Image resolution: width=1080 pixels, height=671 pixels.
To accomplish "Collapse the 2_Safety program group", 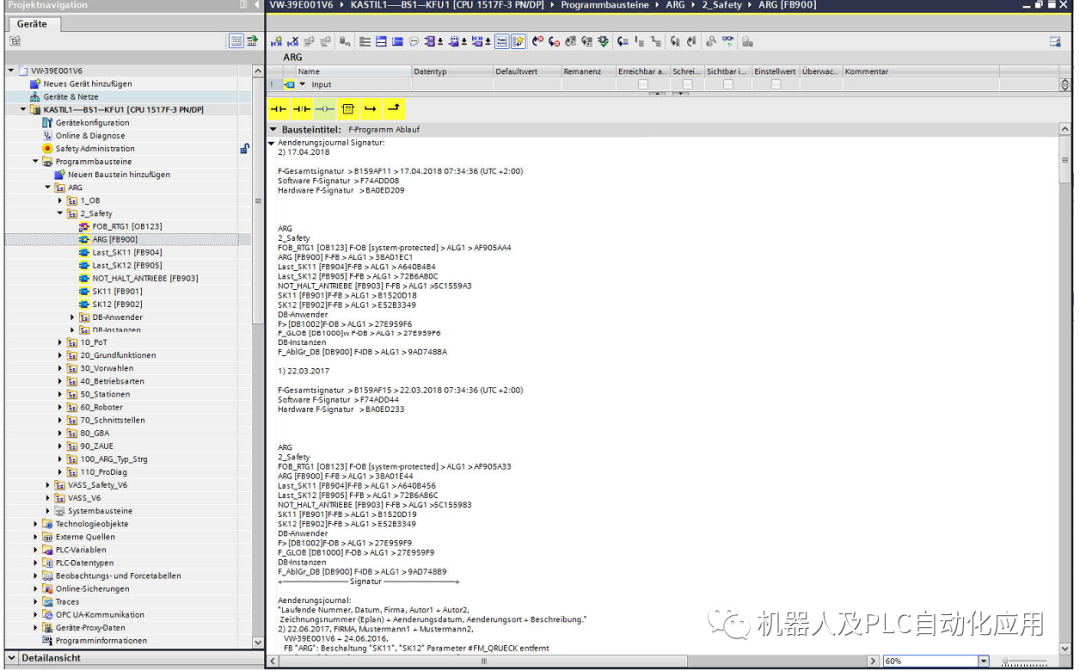I will click(x=59, y=212).
